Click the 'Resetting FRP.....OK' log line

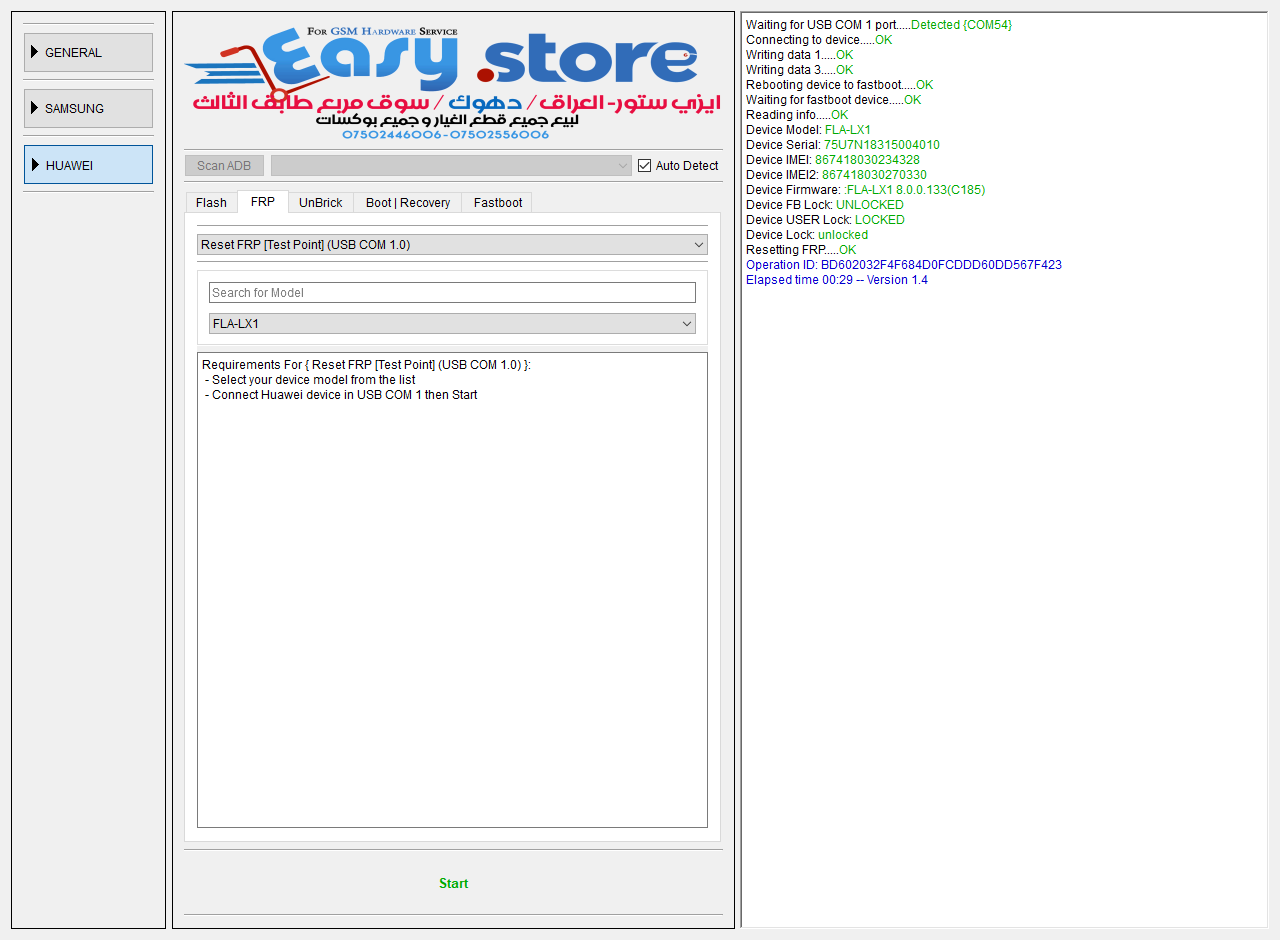(x=801, y=250)
